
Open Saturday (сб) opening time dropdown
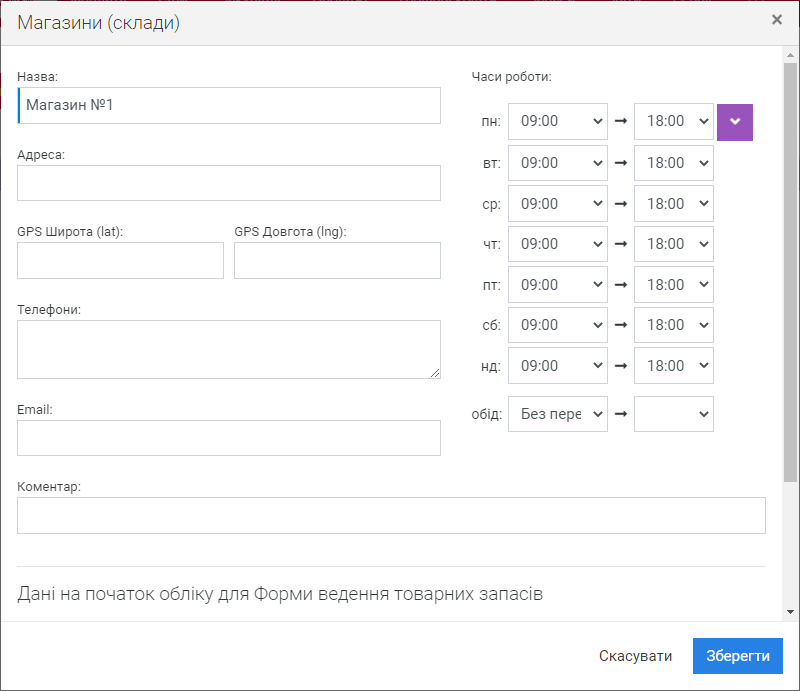click(557, 325)
